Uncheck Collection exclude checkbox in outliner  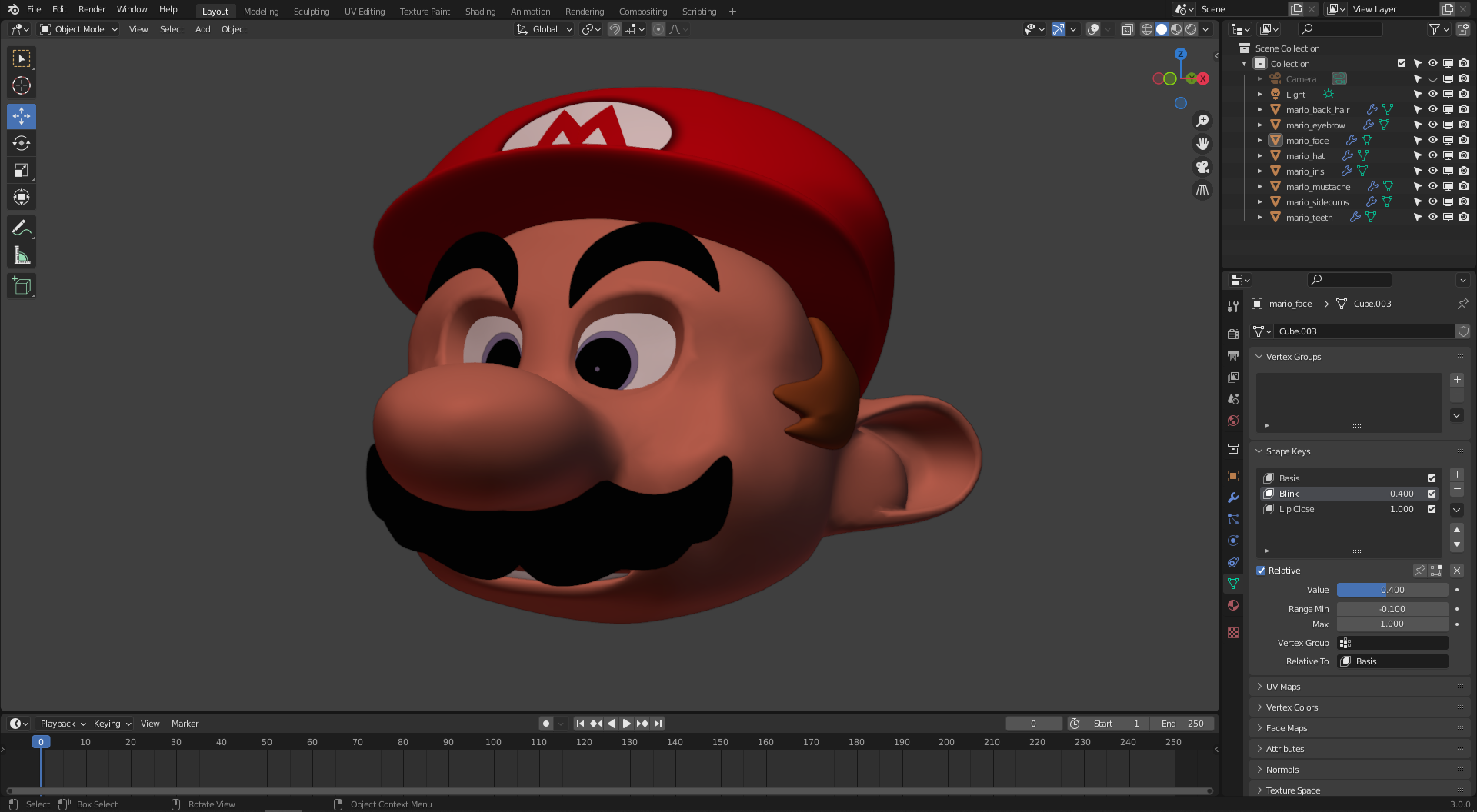1402,64
